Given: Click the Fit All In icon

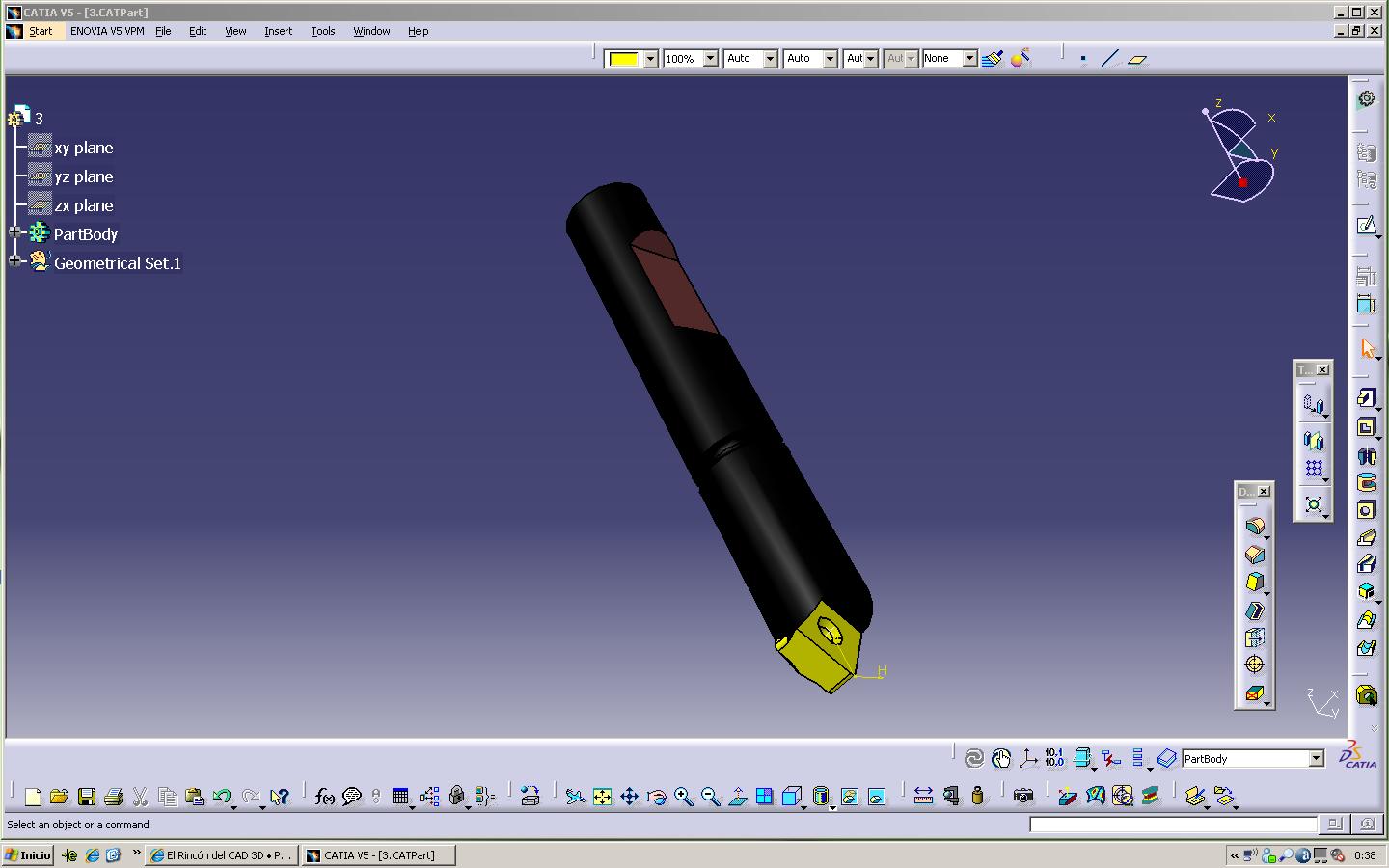Looking at the screenshot, I should click(x=603, y=797).
